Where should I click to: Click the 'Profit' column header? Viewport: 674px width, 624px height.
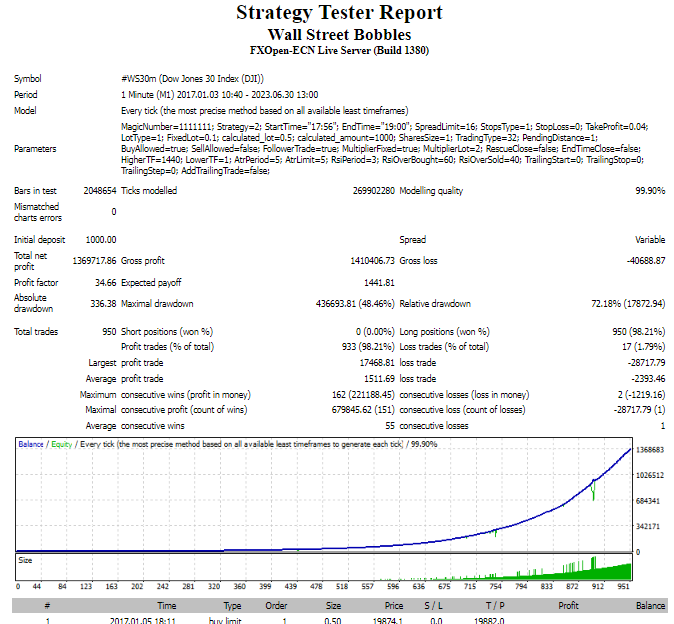568,606
